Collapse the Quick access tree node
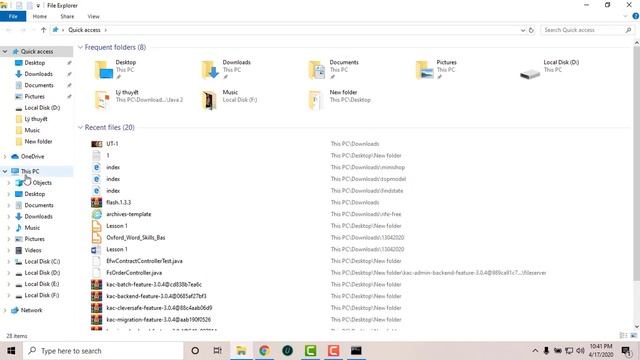The image size is (640, 360). (x=5, y=51)
